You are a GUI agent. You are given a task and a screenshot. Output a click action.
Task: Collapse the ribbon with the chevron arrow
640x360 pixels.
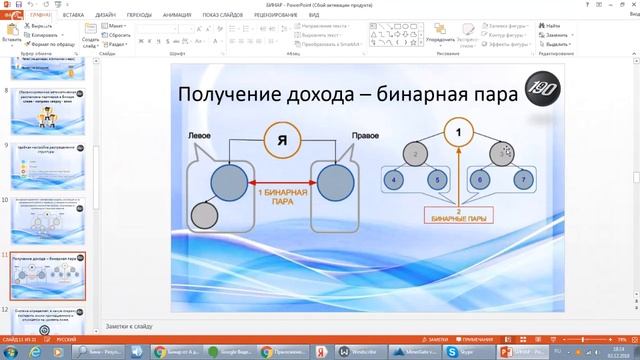tap(634, 53)
